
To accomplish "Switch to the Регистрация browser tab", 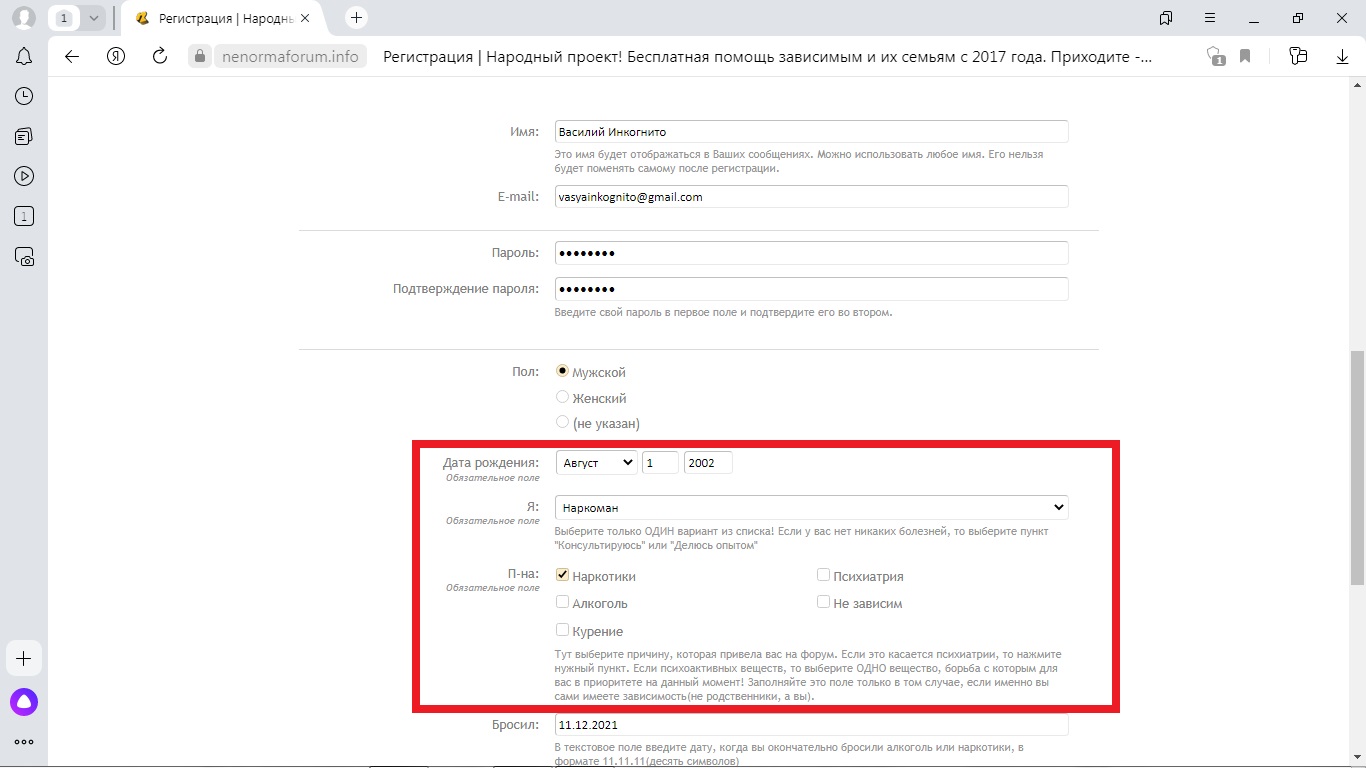I will 225,18.
